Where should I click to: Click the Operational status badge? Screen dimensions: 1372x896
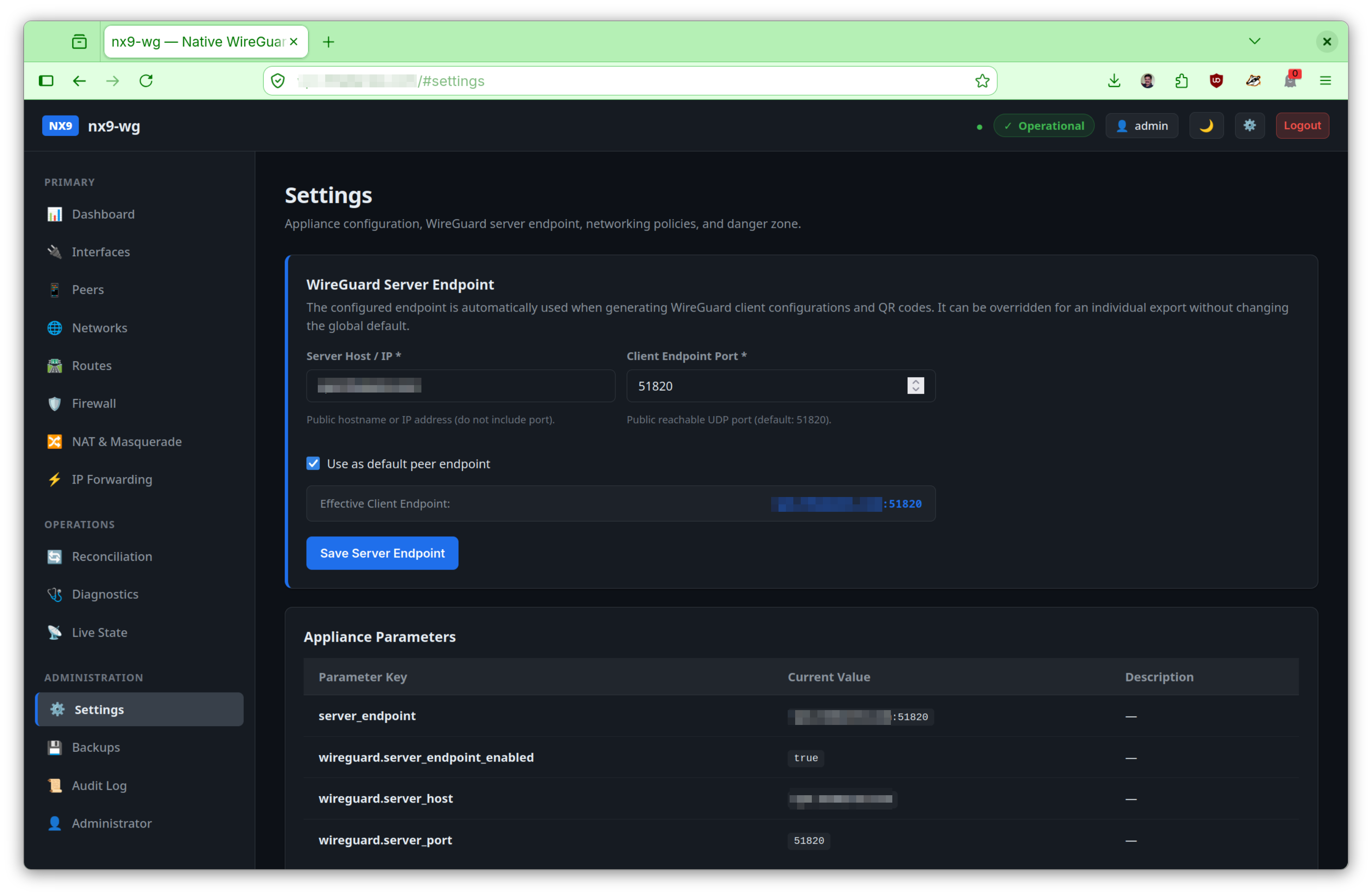point(1044,126)
